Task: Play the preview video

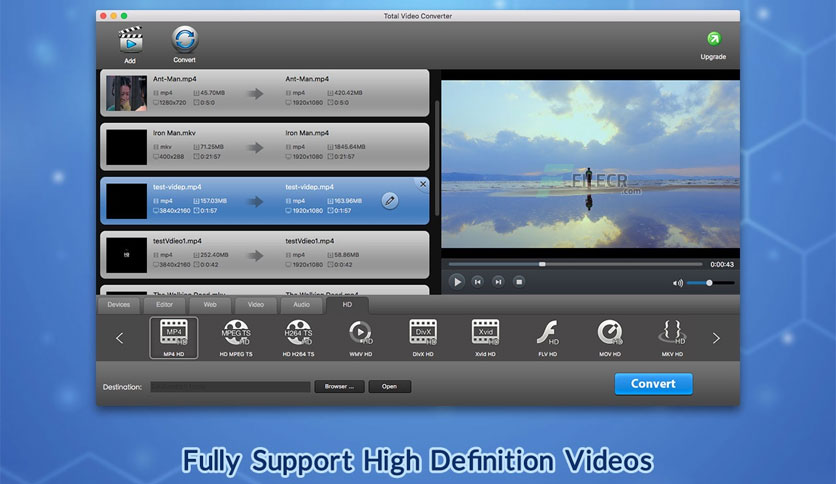Action: 456,281
